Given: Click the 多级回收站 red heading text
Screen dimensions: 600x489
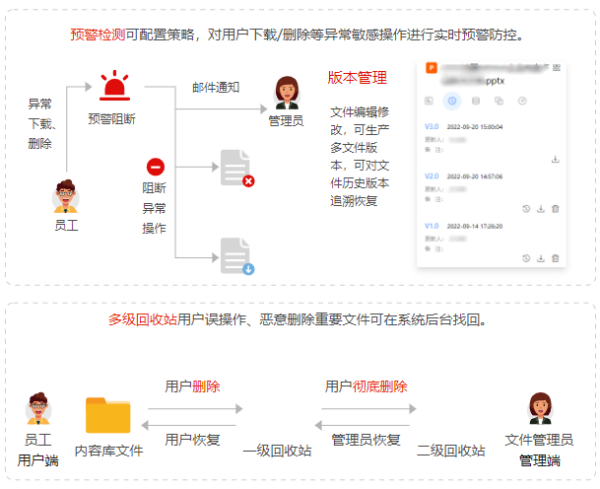Looking at the screenshot, I should click(x=142, y=320).
